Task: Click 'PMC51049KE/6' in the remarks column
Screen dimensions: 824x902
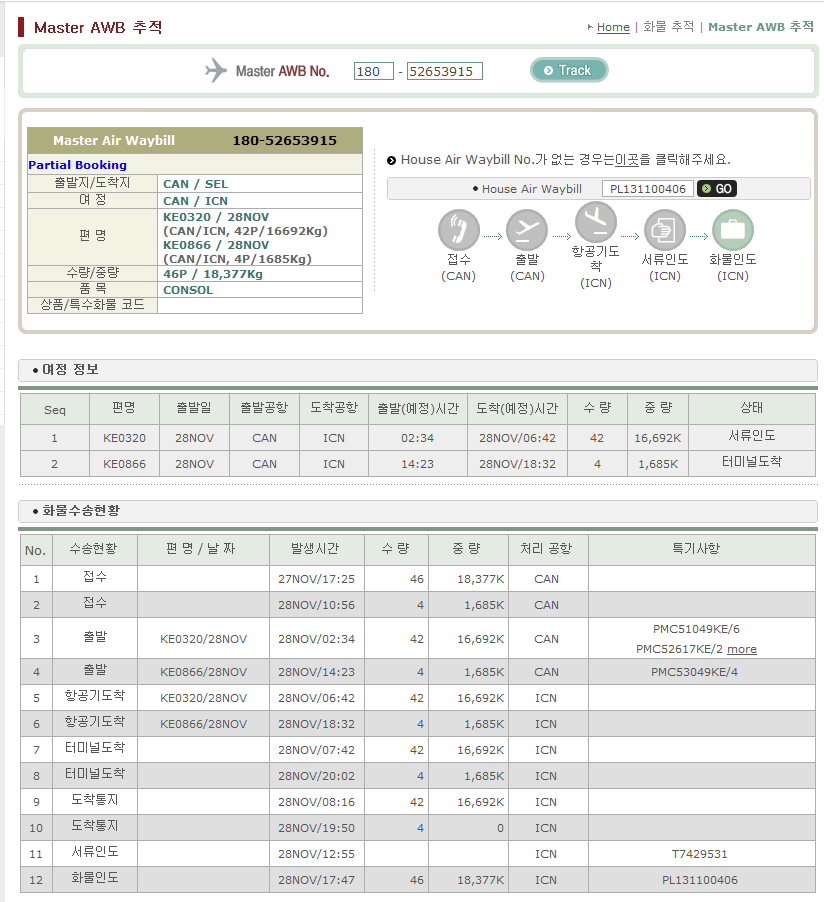Action: 696,629
